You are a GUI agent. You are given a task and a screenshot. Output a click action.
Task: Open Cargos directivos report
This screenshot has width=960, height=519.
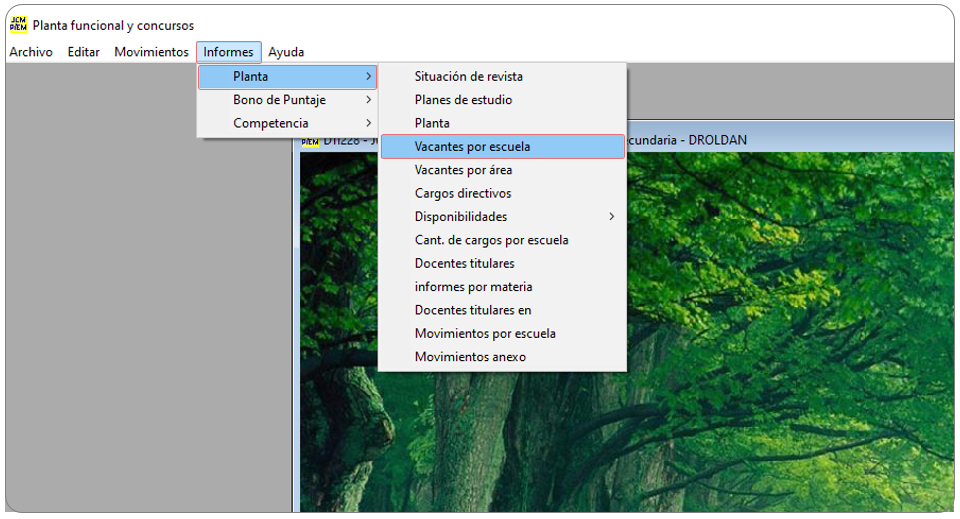click(x=503, y=193)
